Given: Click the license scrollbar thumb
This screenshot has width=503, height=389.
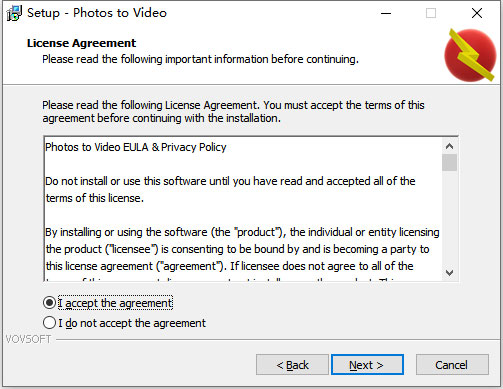Looking at the screenshot, I should 449,162.
